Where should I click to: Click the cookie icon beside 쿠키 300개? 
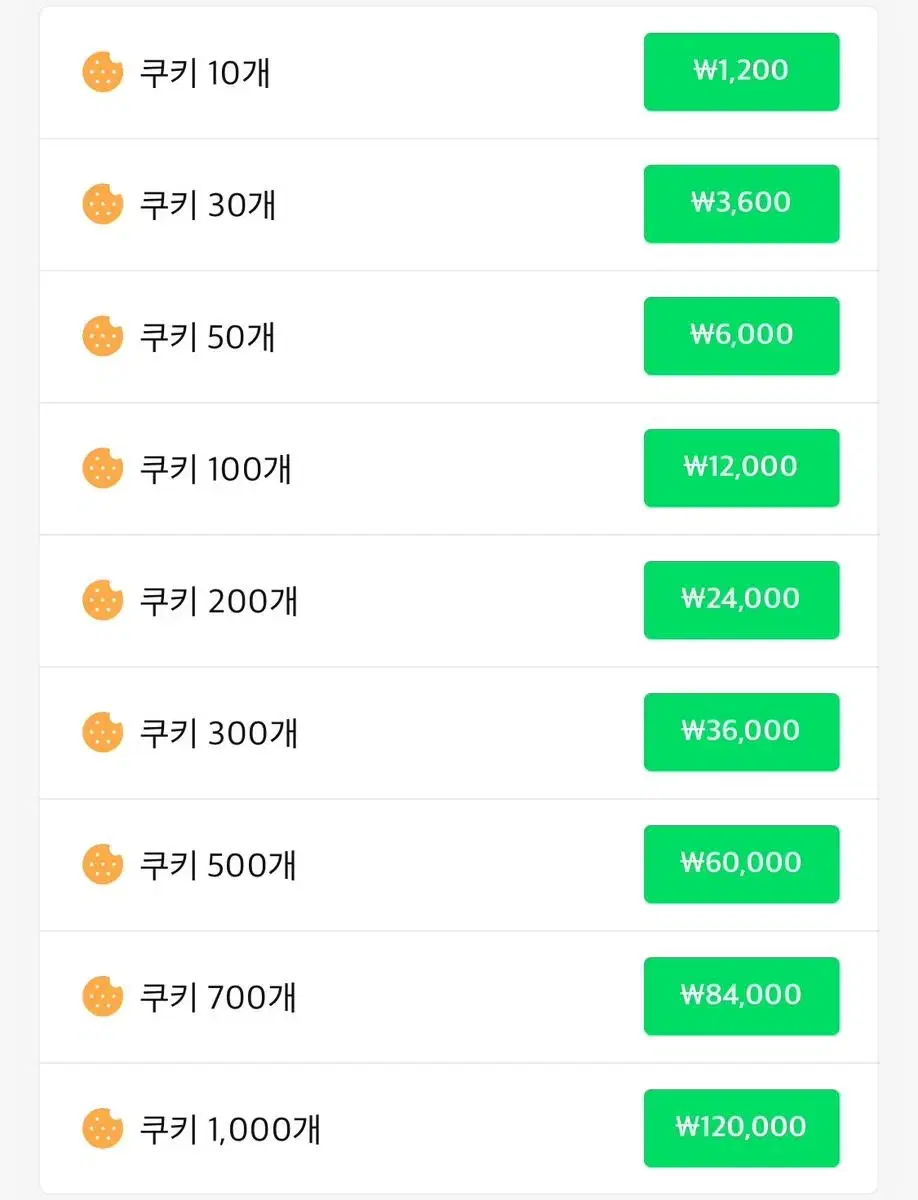coord(102,732)
